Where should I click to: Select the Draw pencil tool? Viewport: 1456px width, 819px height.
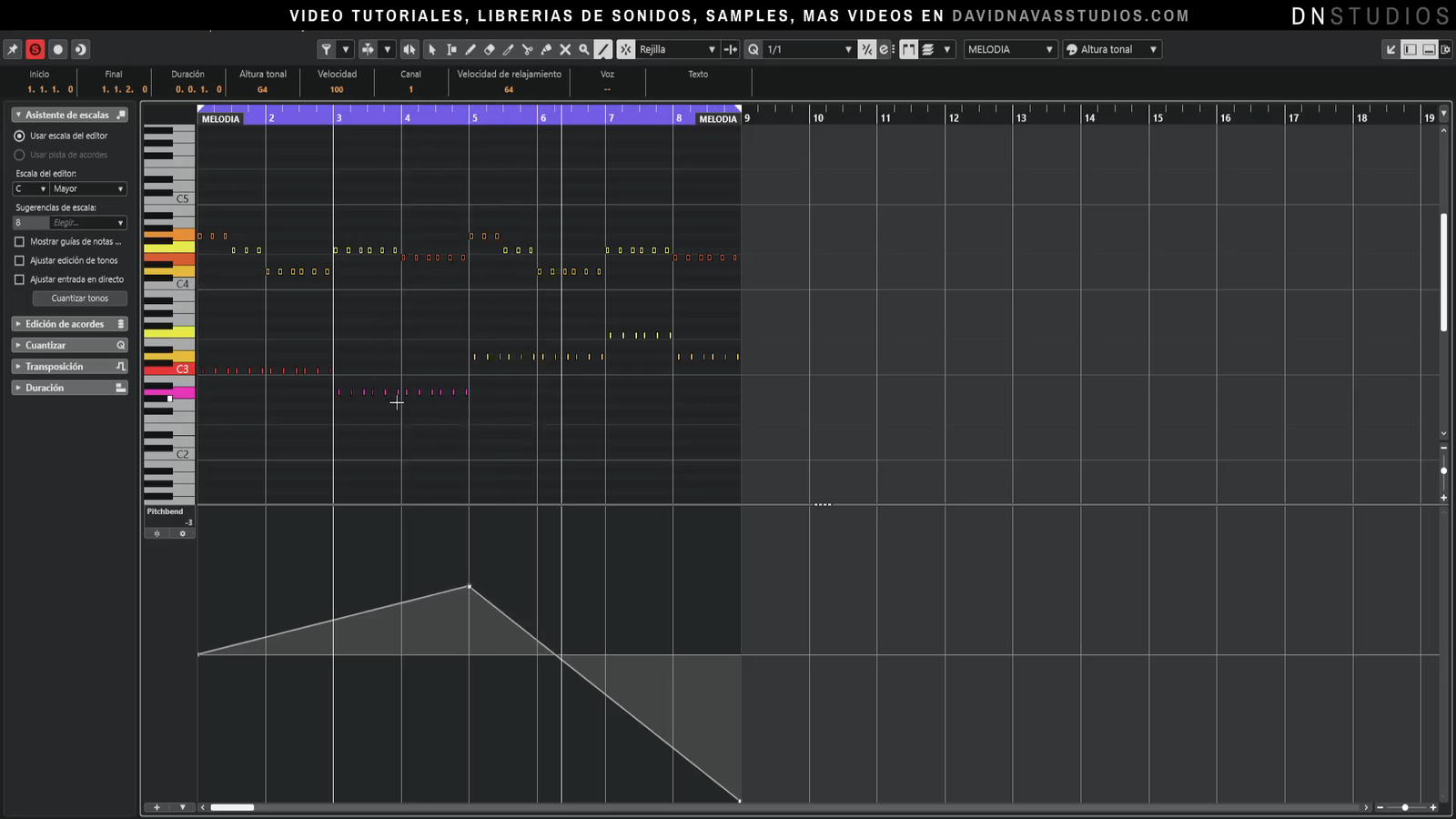coord(470,49)
